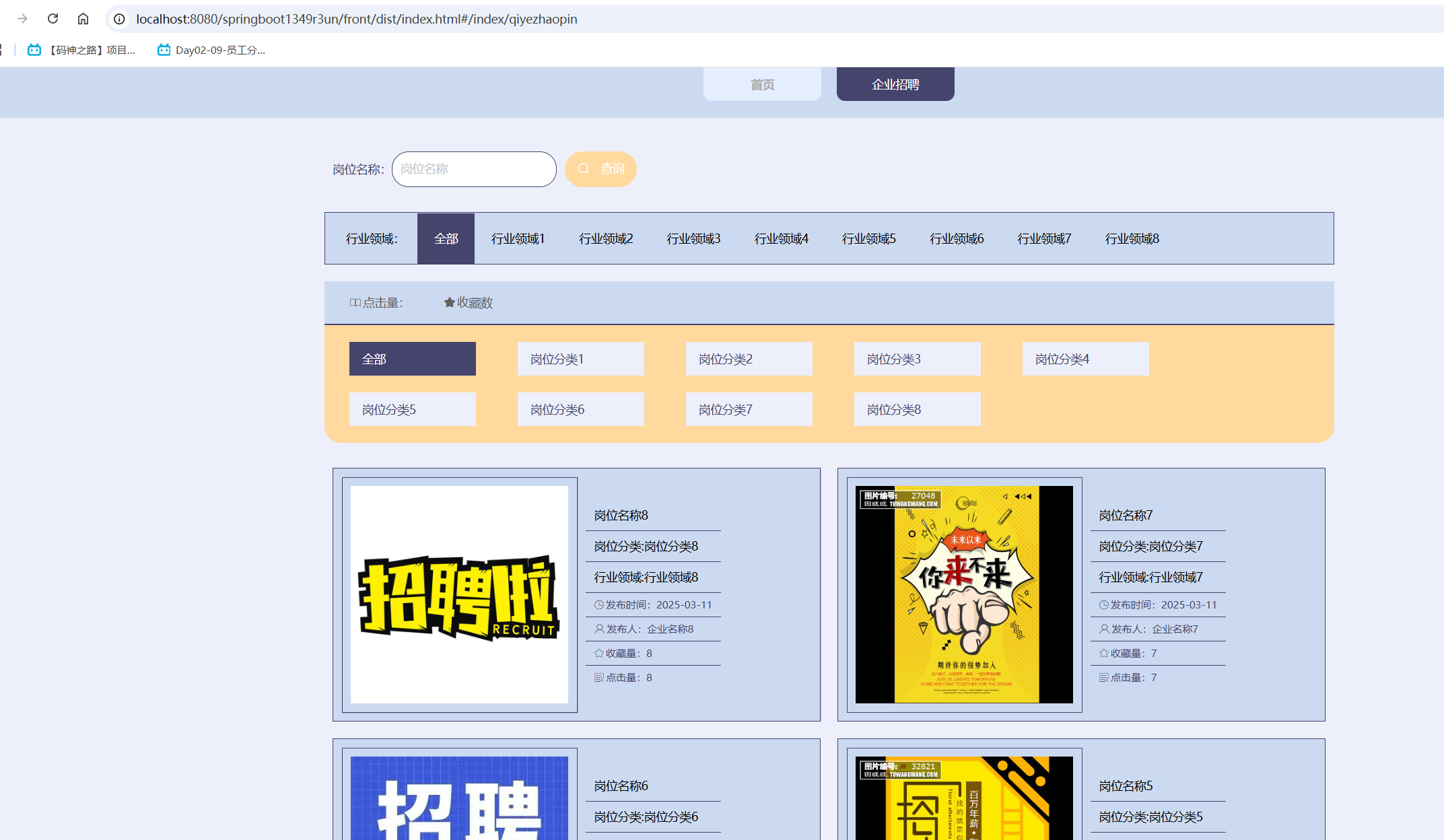Click the site info icon in address bar

(119, 19)
